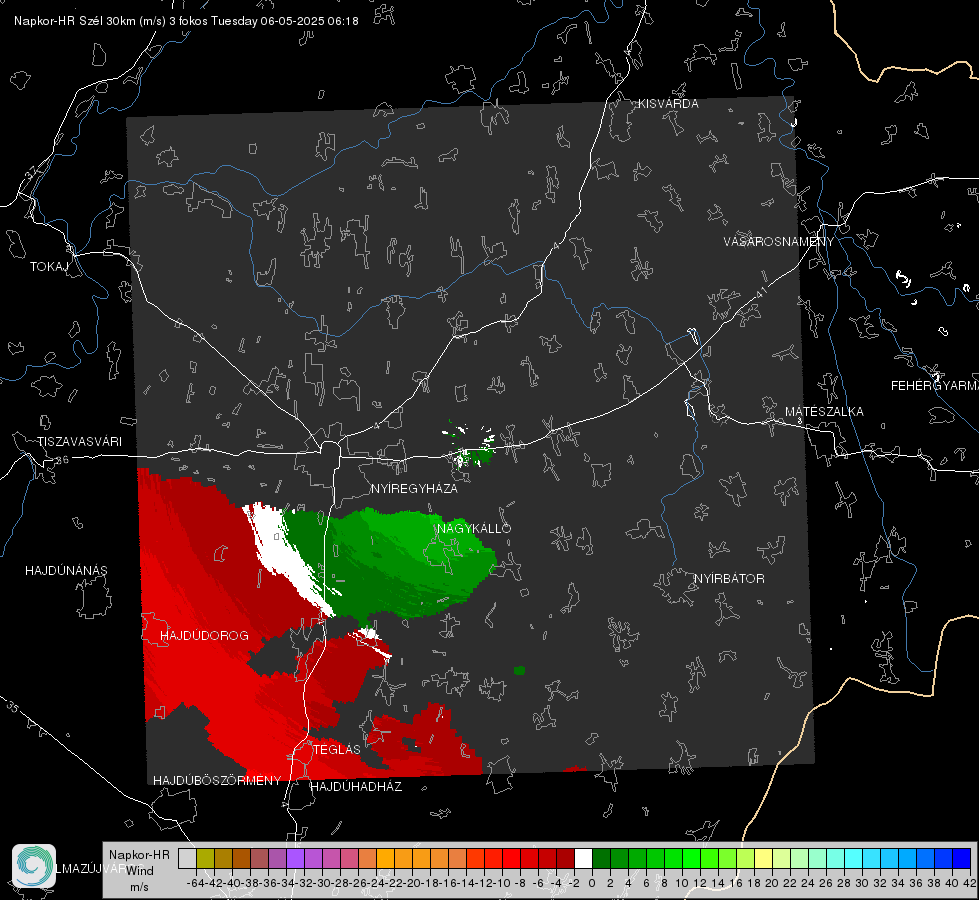
Task: Click the white zero-velocity band west of Nagykálló
Action: [287, 556]
